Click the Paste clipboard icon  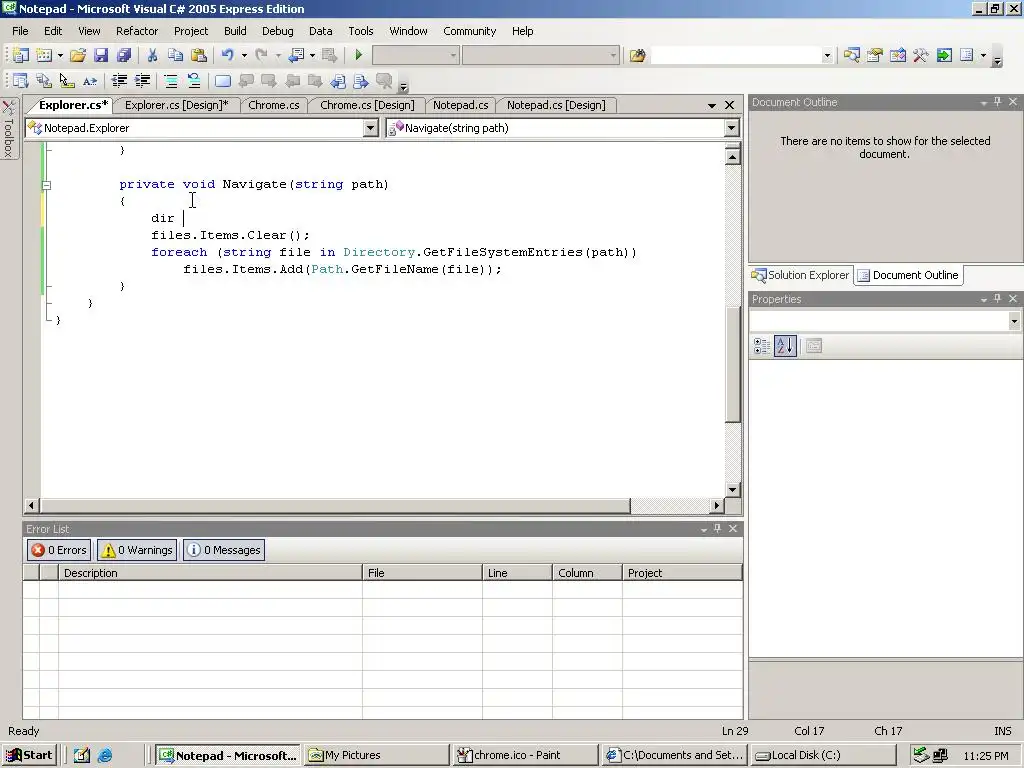click(x=199, y=56)
